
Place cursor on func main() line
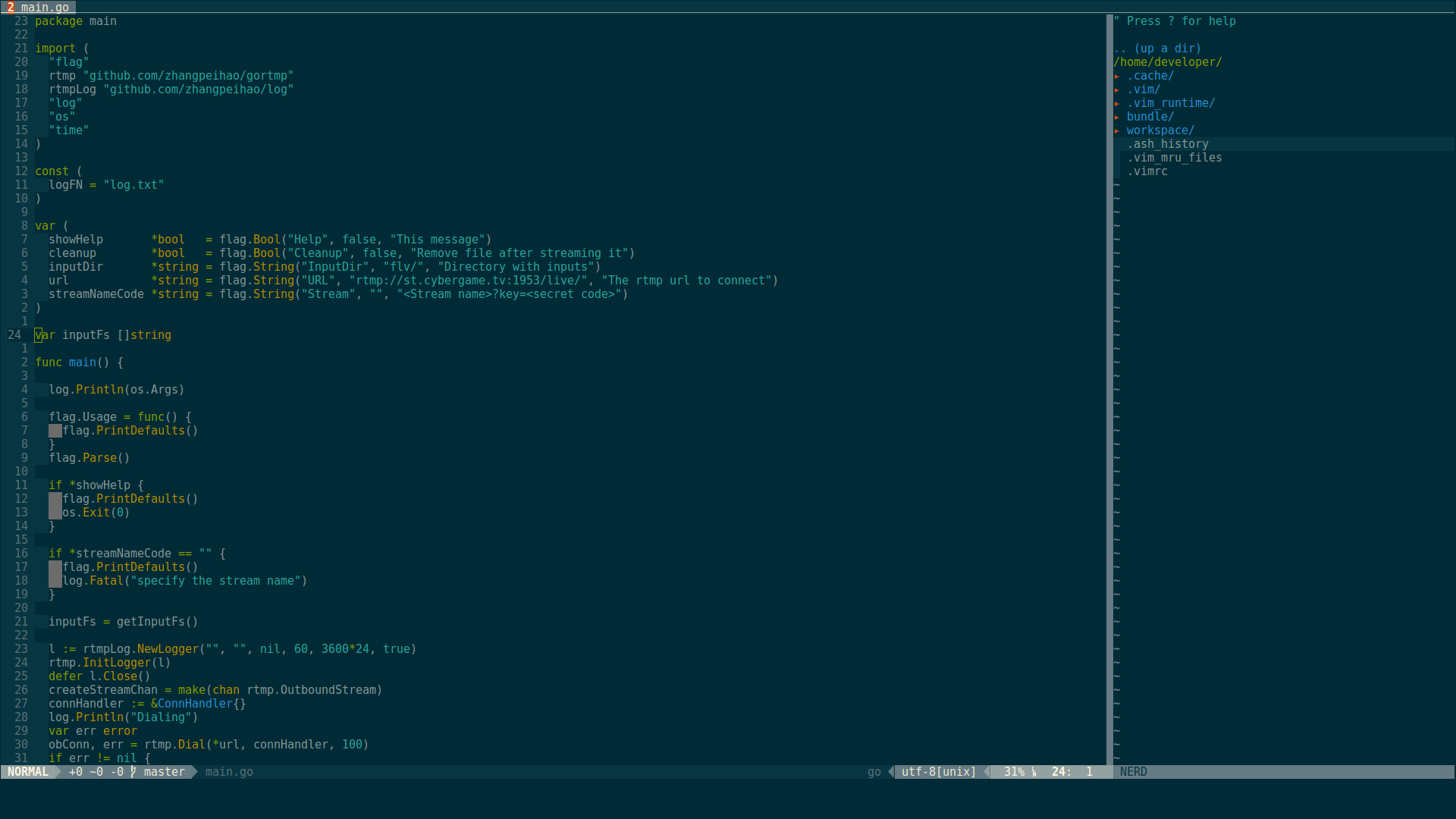click(x=79, y=362)
